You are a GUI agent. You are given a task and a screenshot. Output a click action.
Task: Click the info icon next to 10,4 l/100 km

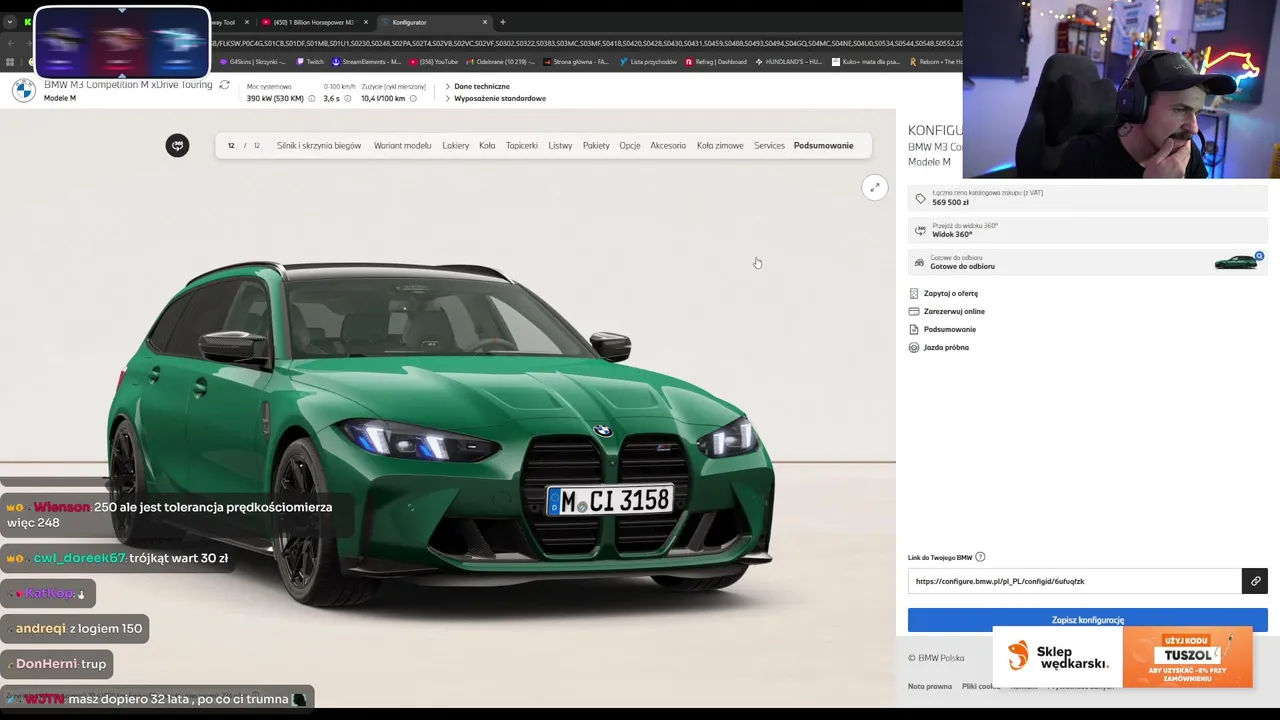coord(414,99)
